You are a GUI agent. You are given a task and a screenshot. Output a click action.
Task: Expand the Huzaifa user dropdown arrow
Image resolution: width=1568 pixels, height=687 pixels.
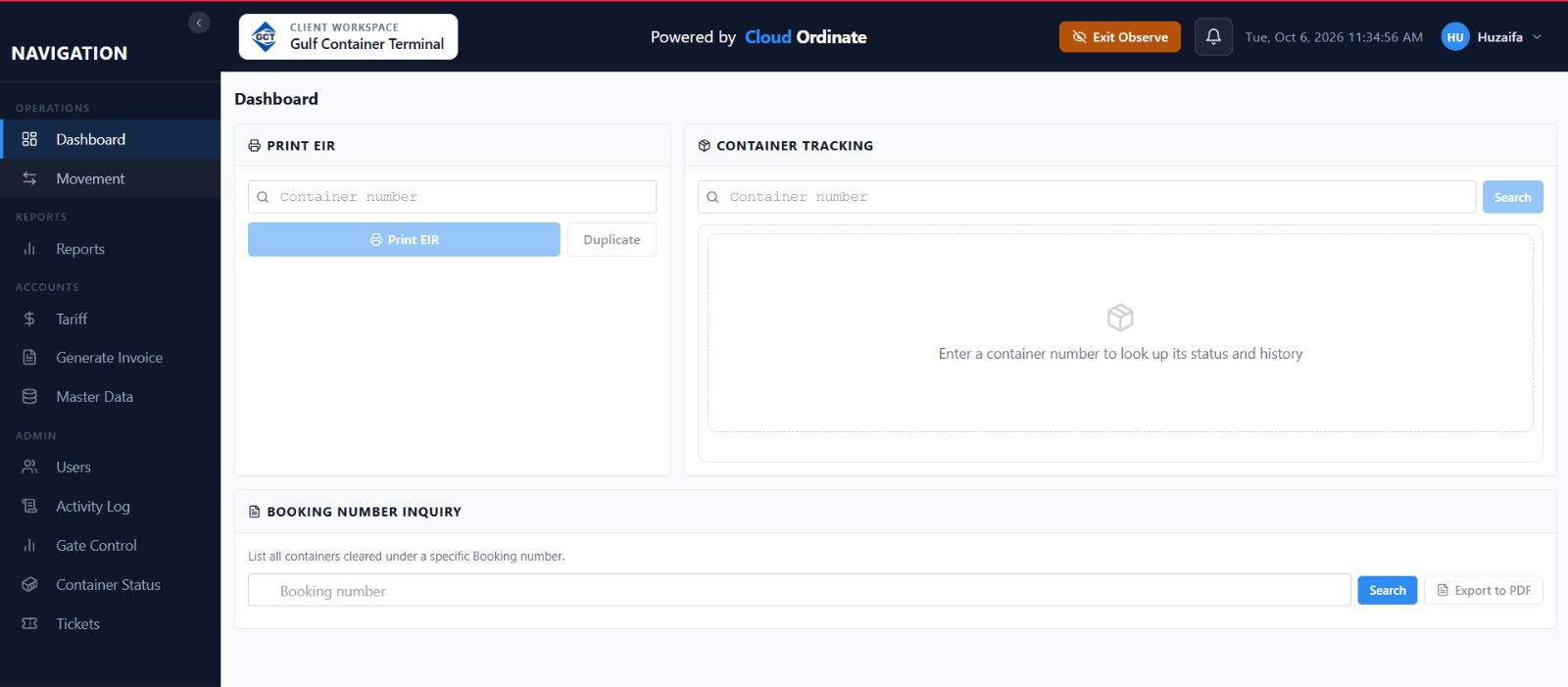(x=1537, y=37)
